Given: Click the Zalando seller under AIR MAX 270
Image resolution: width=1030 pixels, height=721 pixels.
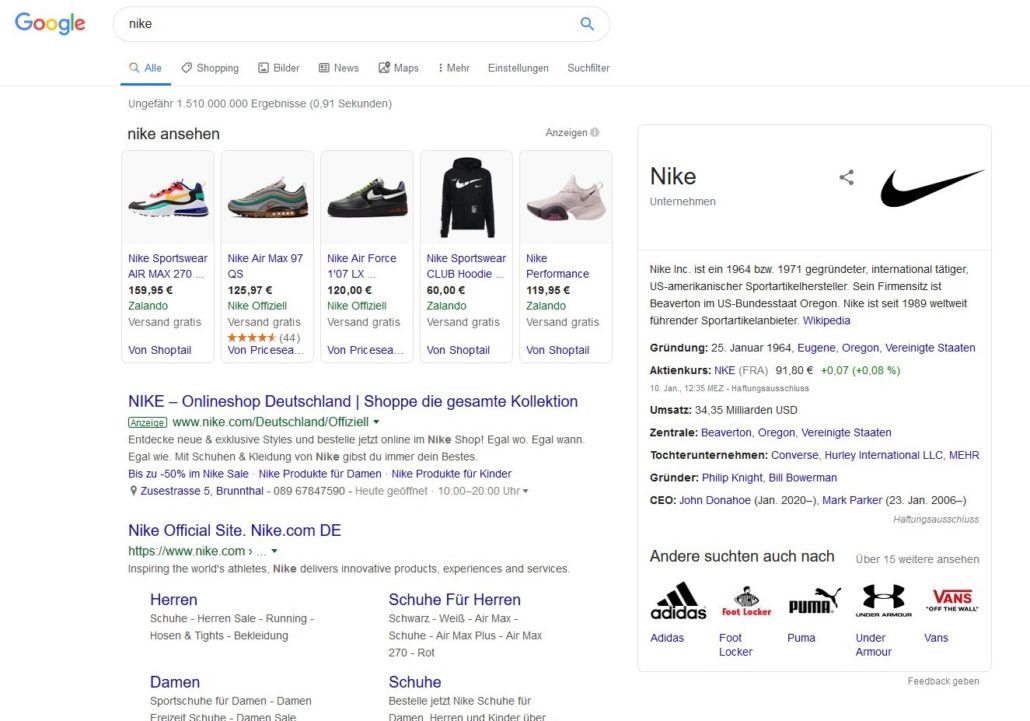Looking at the screenshot, I should 148,305.
